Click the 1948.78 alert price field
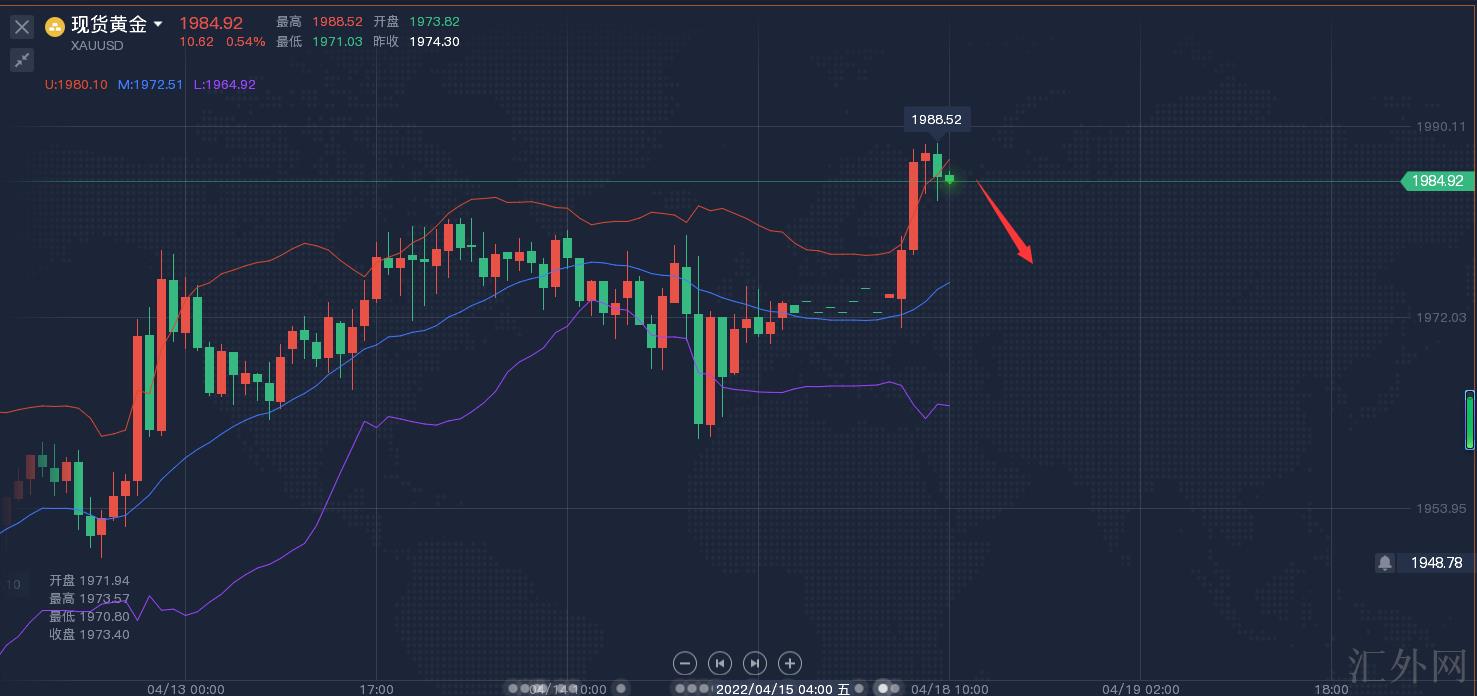 pos(1437,563)
